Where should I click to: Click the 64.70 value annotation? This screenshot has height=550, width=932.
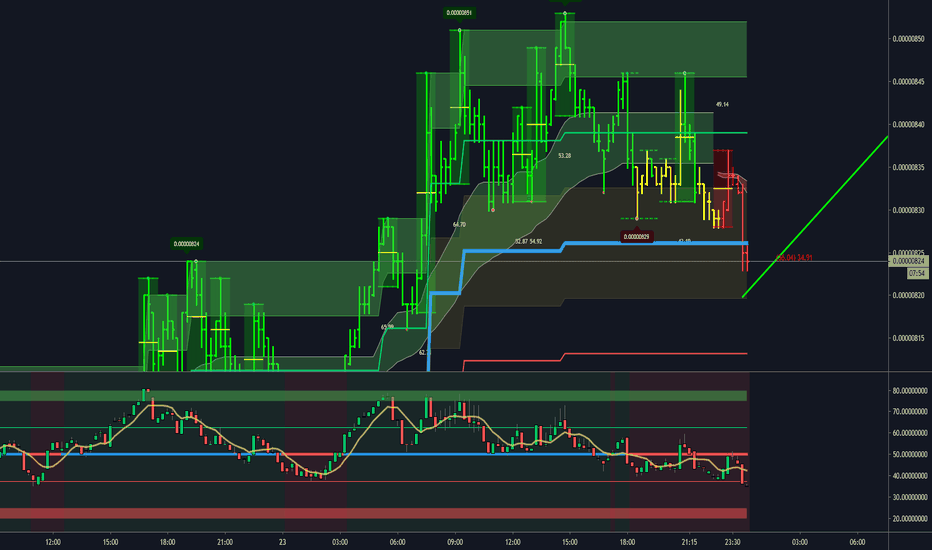(x=459, y=225)
